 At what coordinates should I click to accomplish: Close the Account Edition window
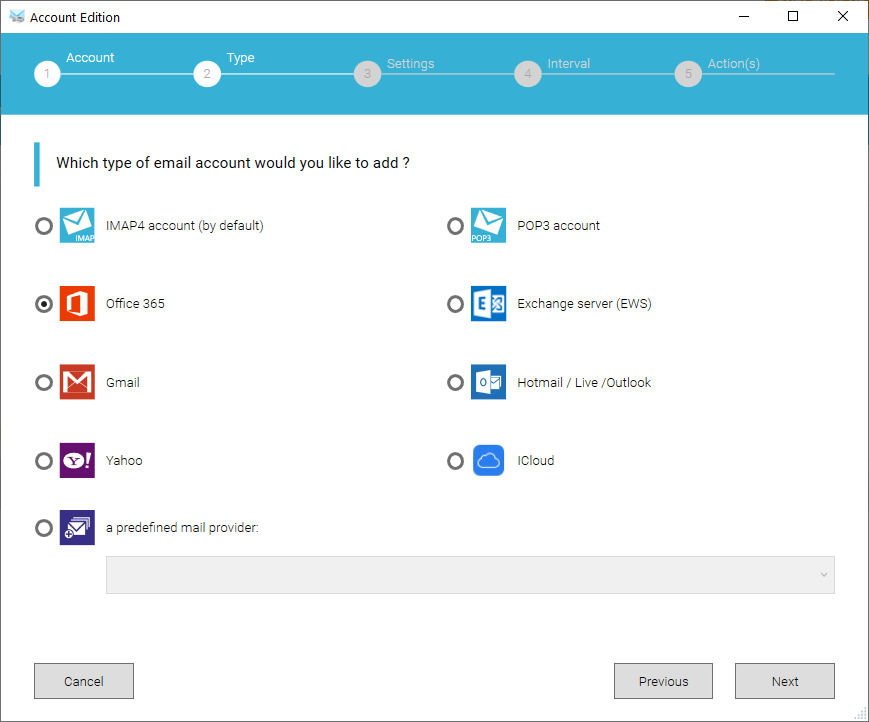[x=843, y=16]
